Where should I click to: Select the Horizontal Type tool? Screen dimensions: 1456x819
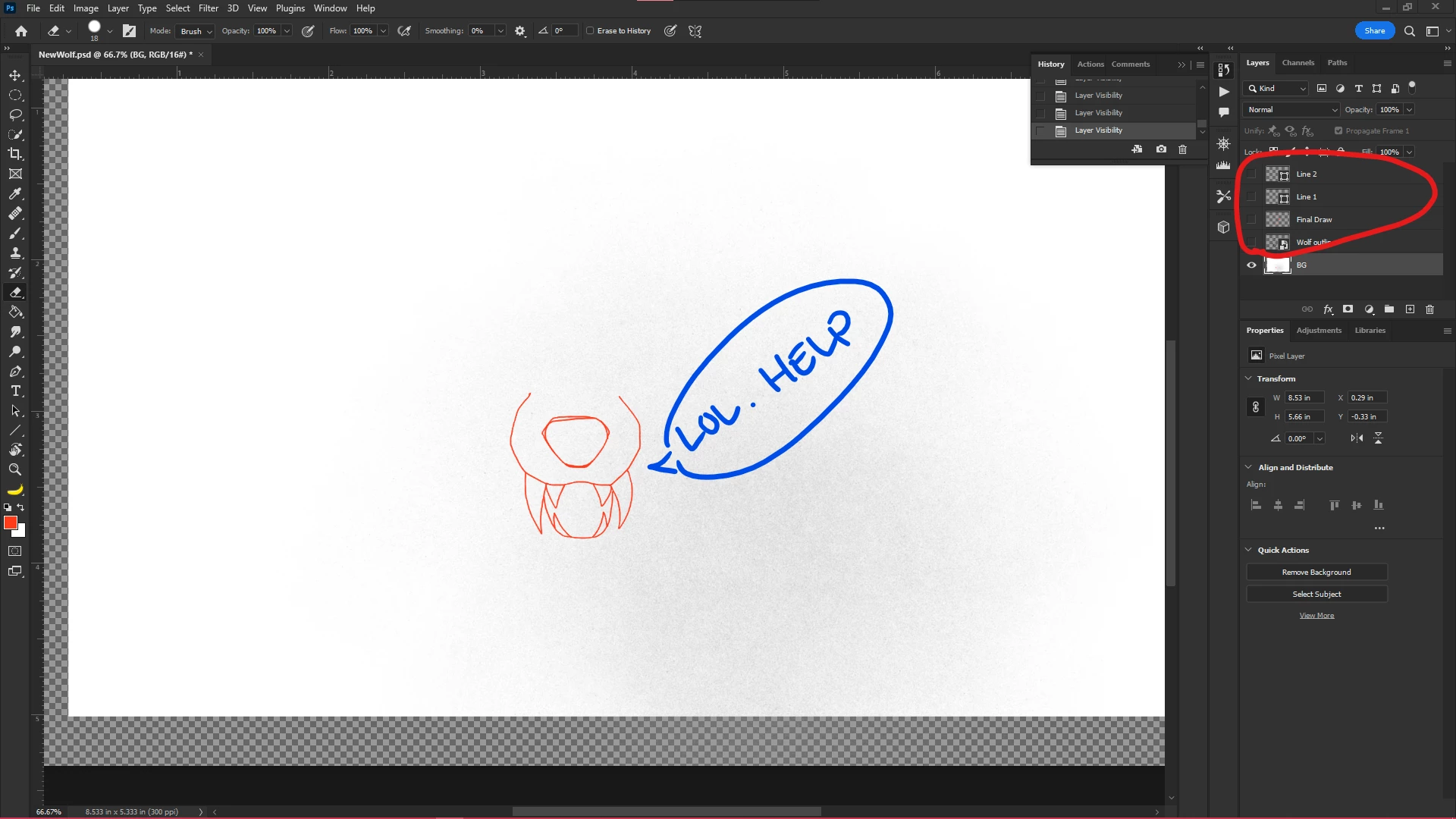(15, 391)
